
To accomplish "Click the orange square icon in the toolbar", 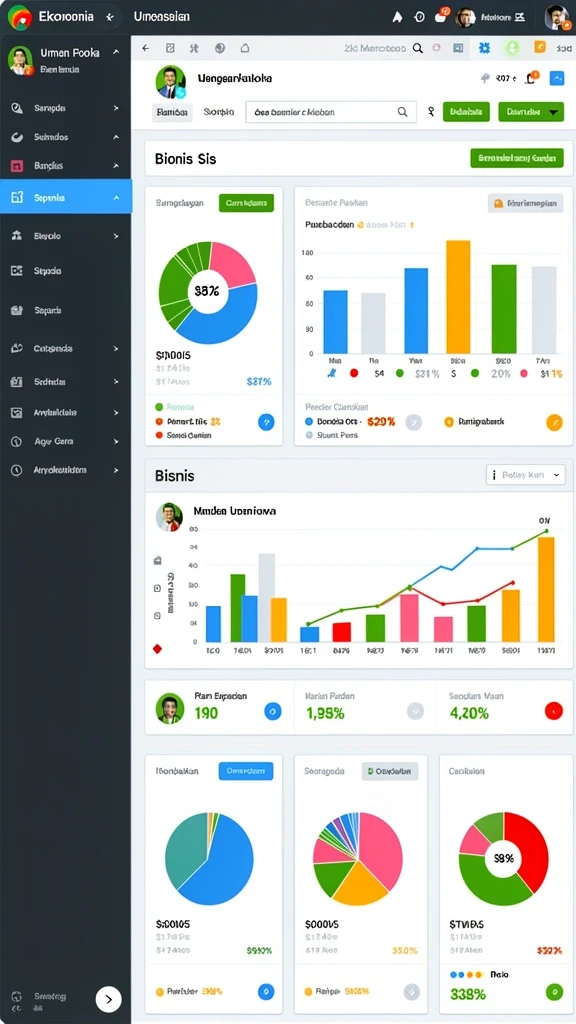I will click(540, 46).
